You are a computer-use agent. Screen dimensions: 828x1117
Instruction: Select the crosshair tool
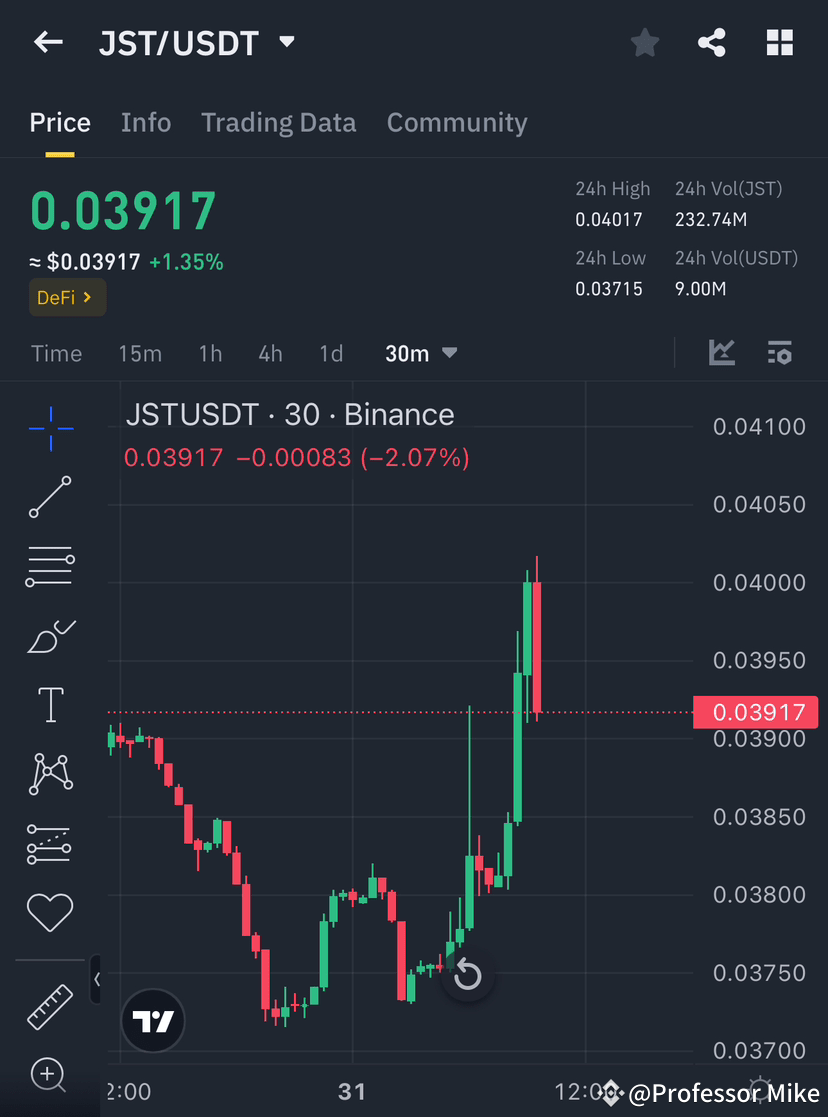point(50,428)
